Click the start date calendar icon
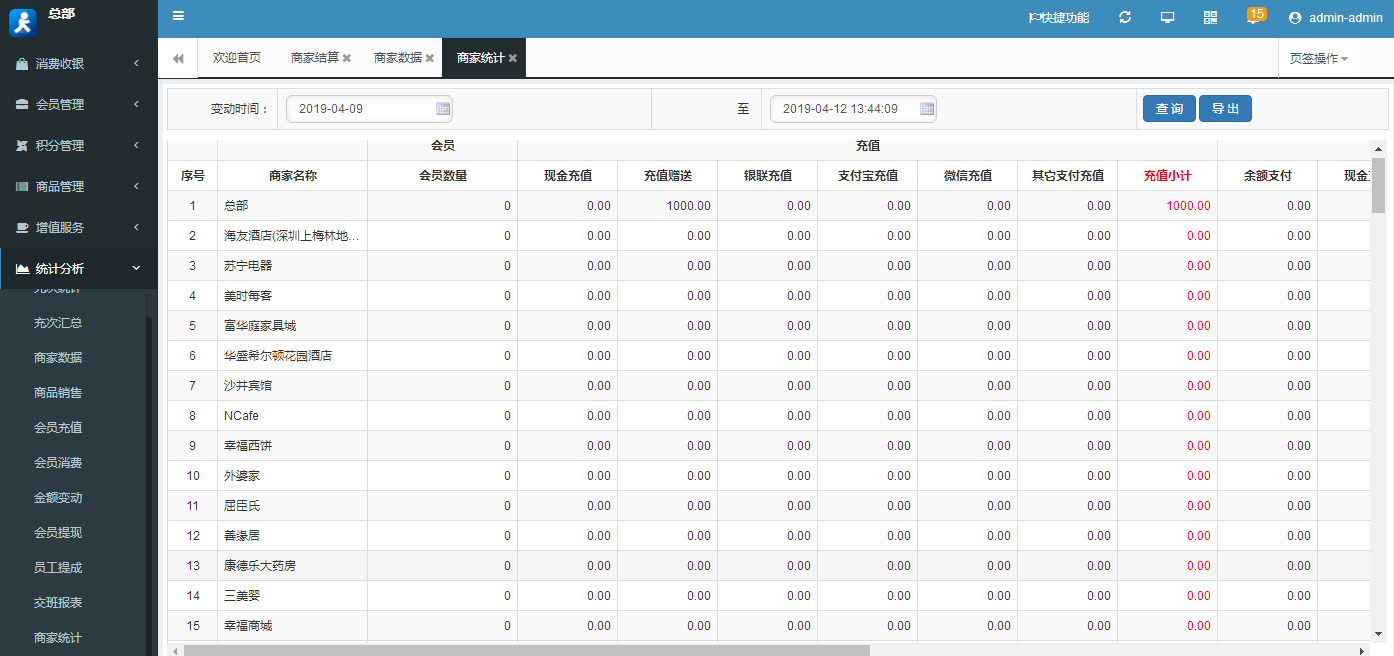Image resolution: width=1394 pixels, height=656 pixels. click(x=443, y=109)
